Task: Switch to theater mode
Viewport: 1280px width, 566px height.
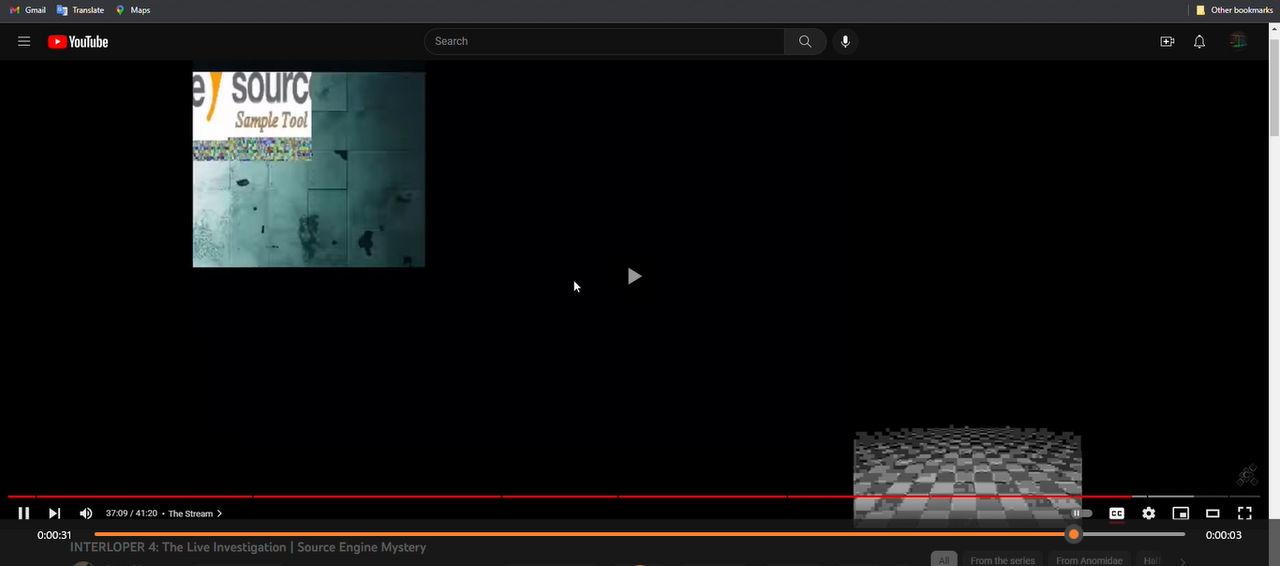Action: 1213,513
